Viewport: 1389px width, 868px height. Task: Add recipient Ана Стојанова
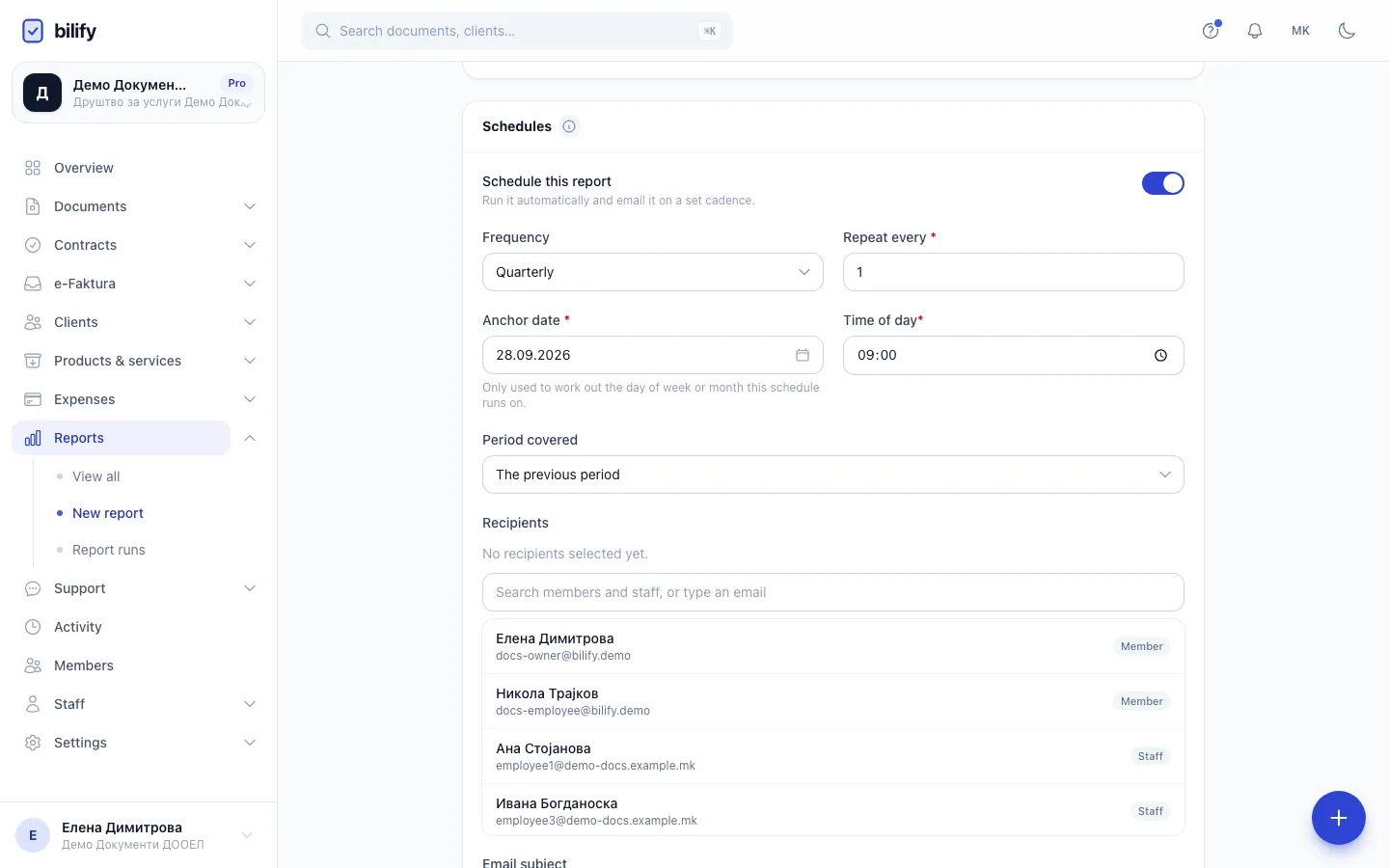(833, 756)
